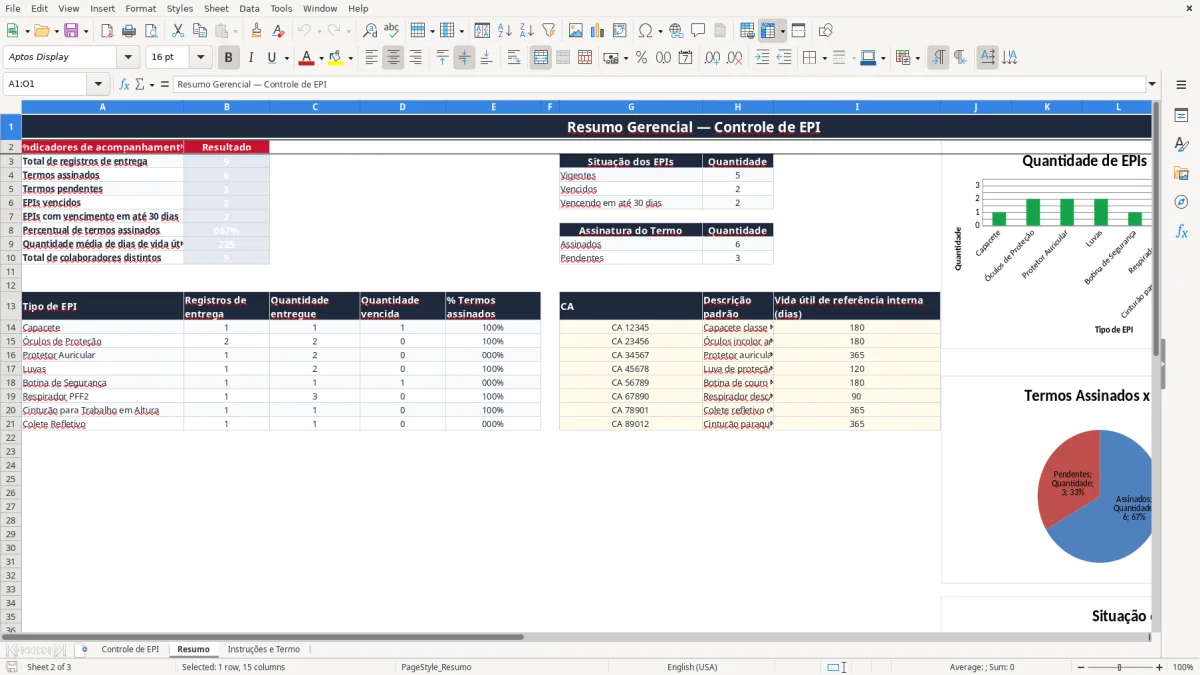Expand the formula bar arrow
Image resolution: width=1200 pixels, height=675 pixels.
point(1152,84)
